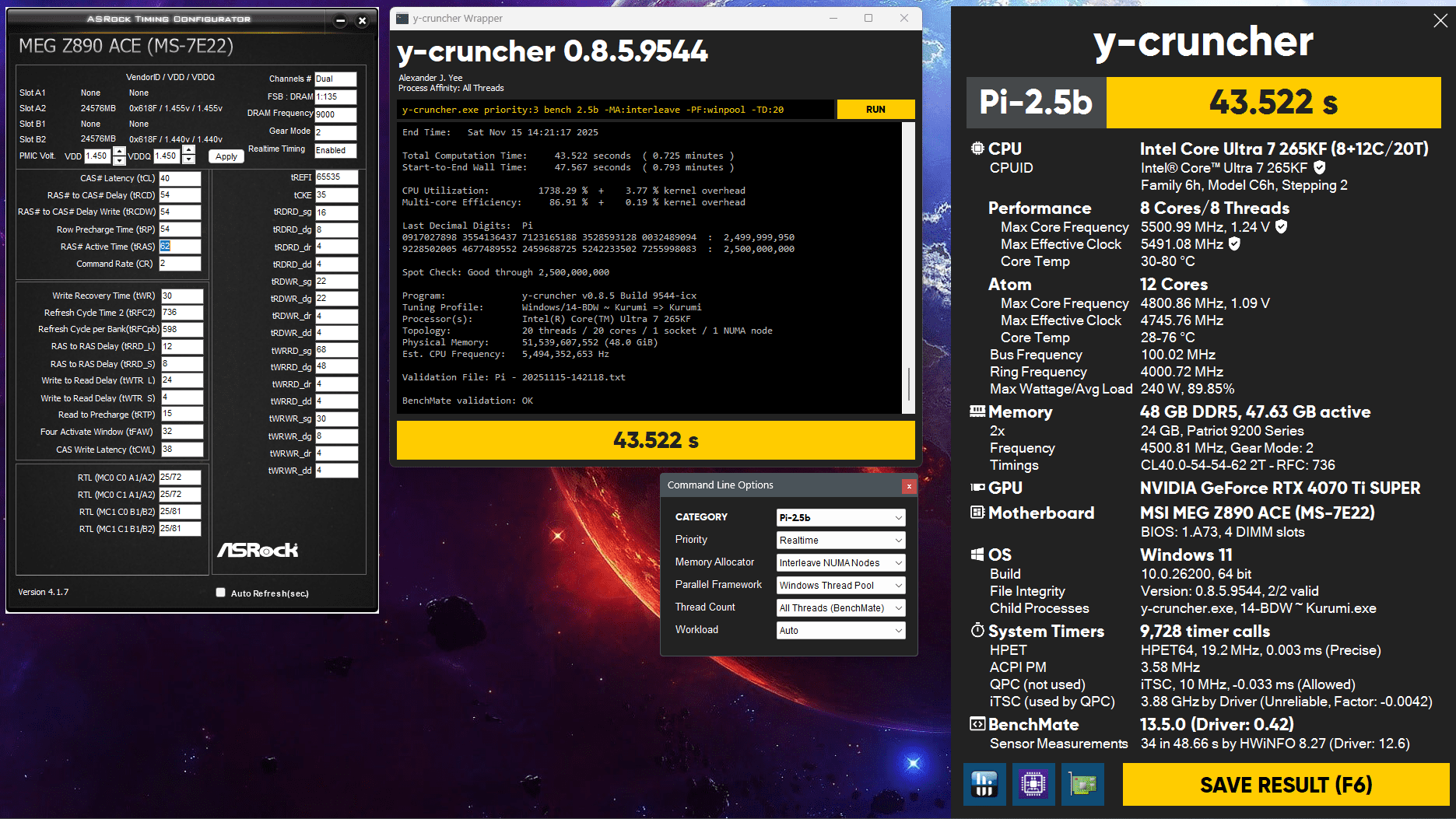Click the VDDQ voltage input 1.450
Screen dimensions: 1456x819
(x=167, y=156)
